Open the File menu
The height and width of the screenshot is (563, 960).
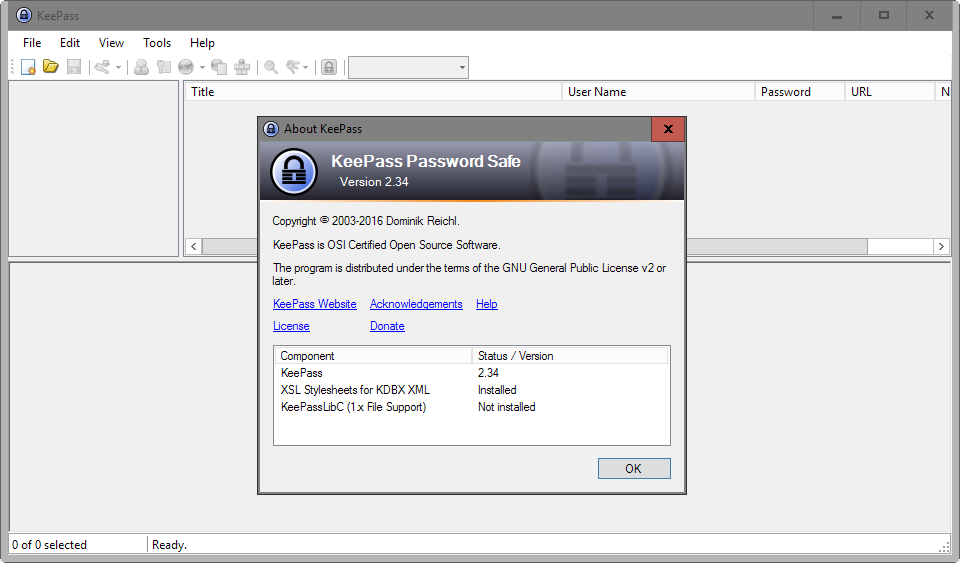pos(32,43)
